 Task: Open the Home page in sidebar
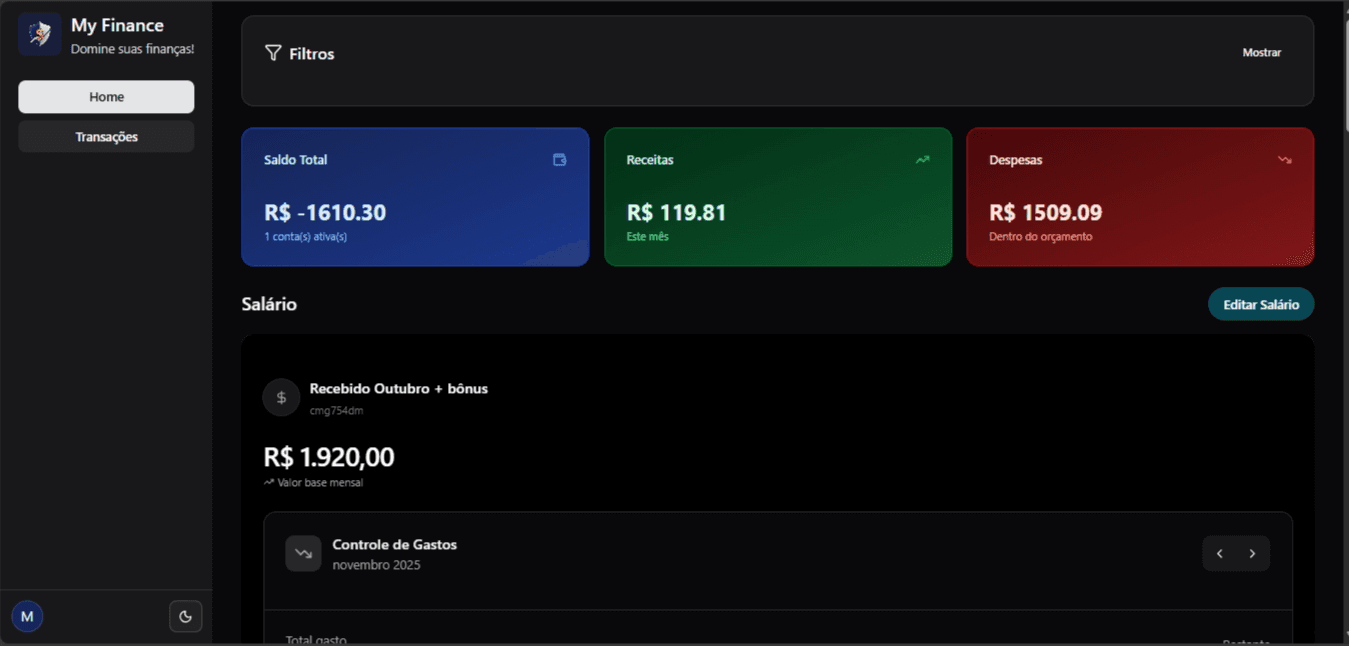point(106,97)
